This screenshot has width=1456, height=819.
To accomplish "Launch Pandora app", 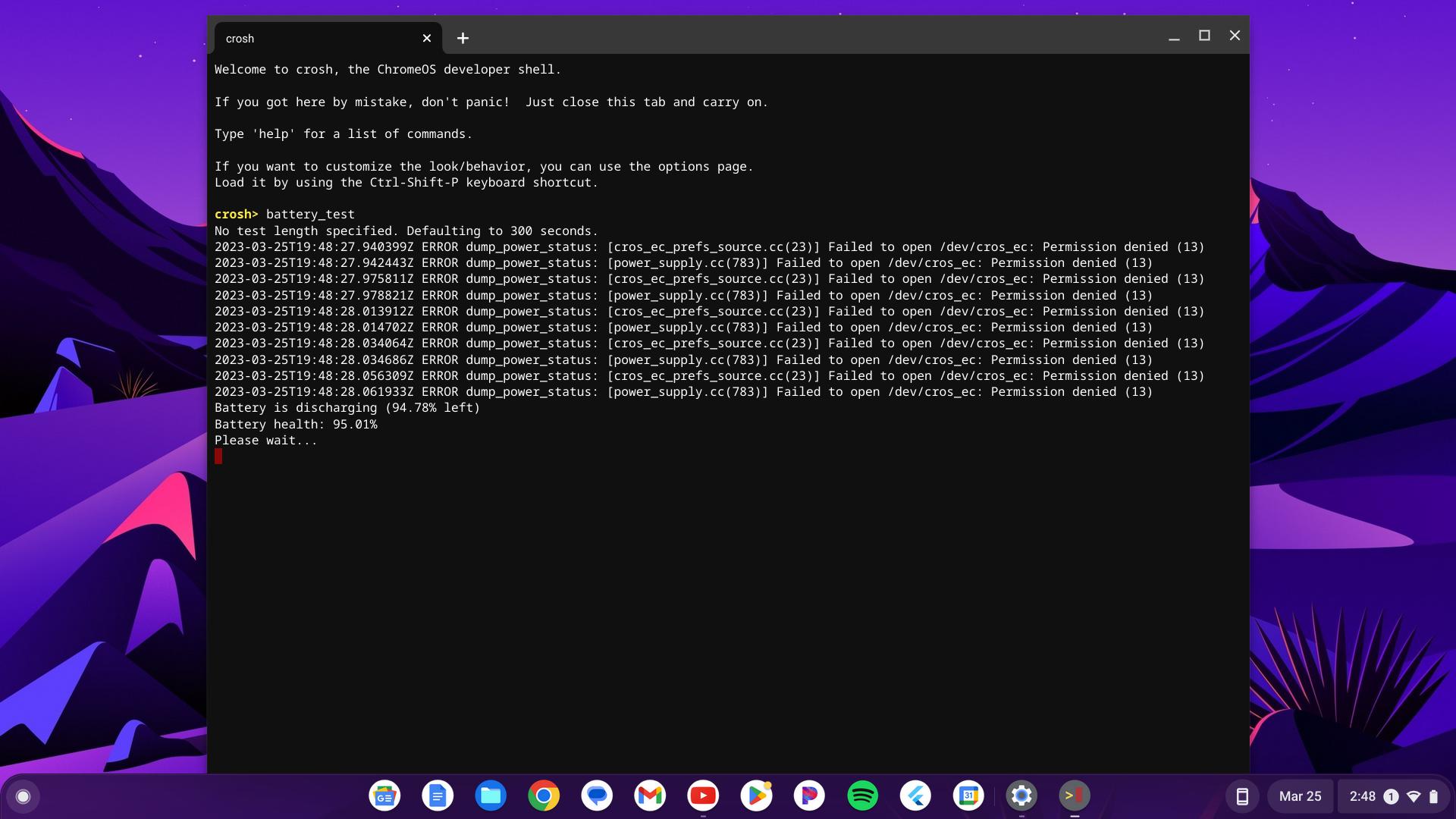I will 809,795.
